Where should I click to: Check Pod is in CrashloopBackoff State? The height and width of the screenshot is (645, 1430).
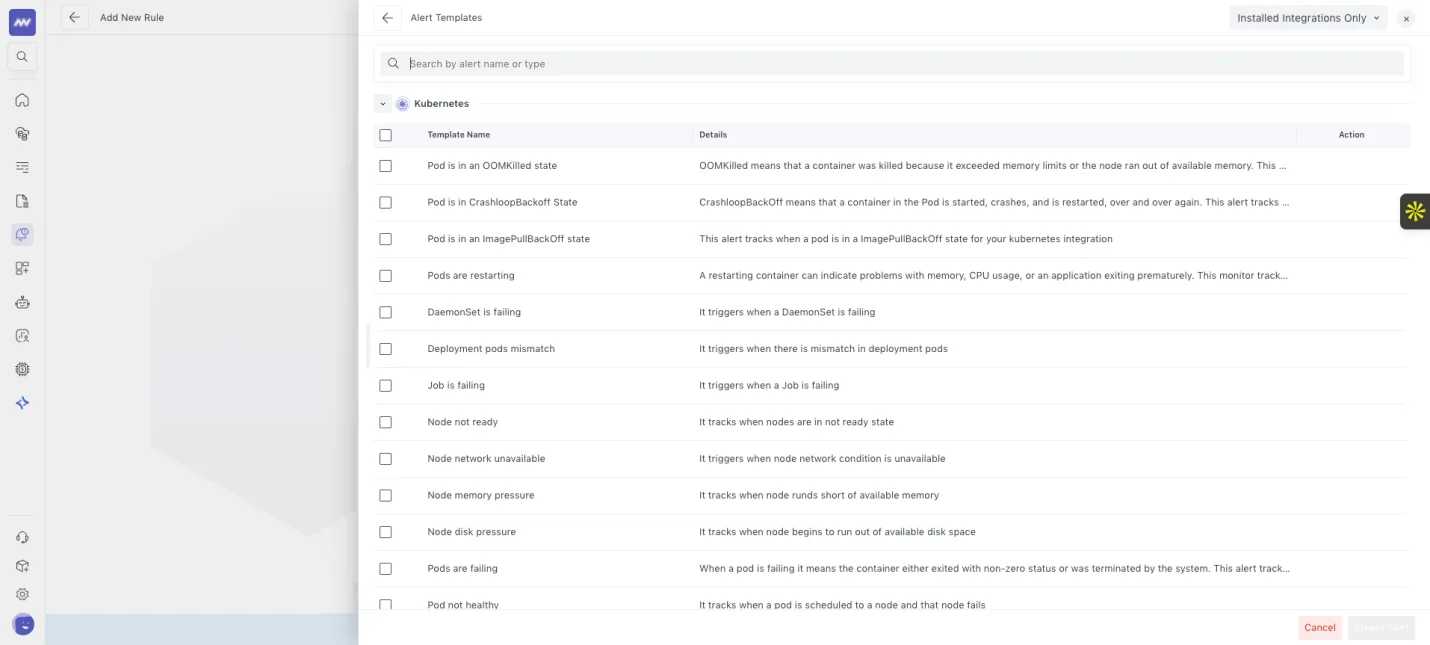point(385,202)
